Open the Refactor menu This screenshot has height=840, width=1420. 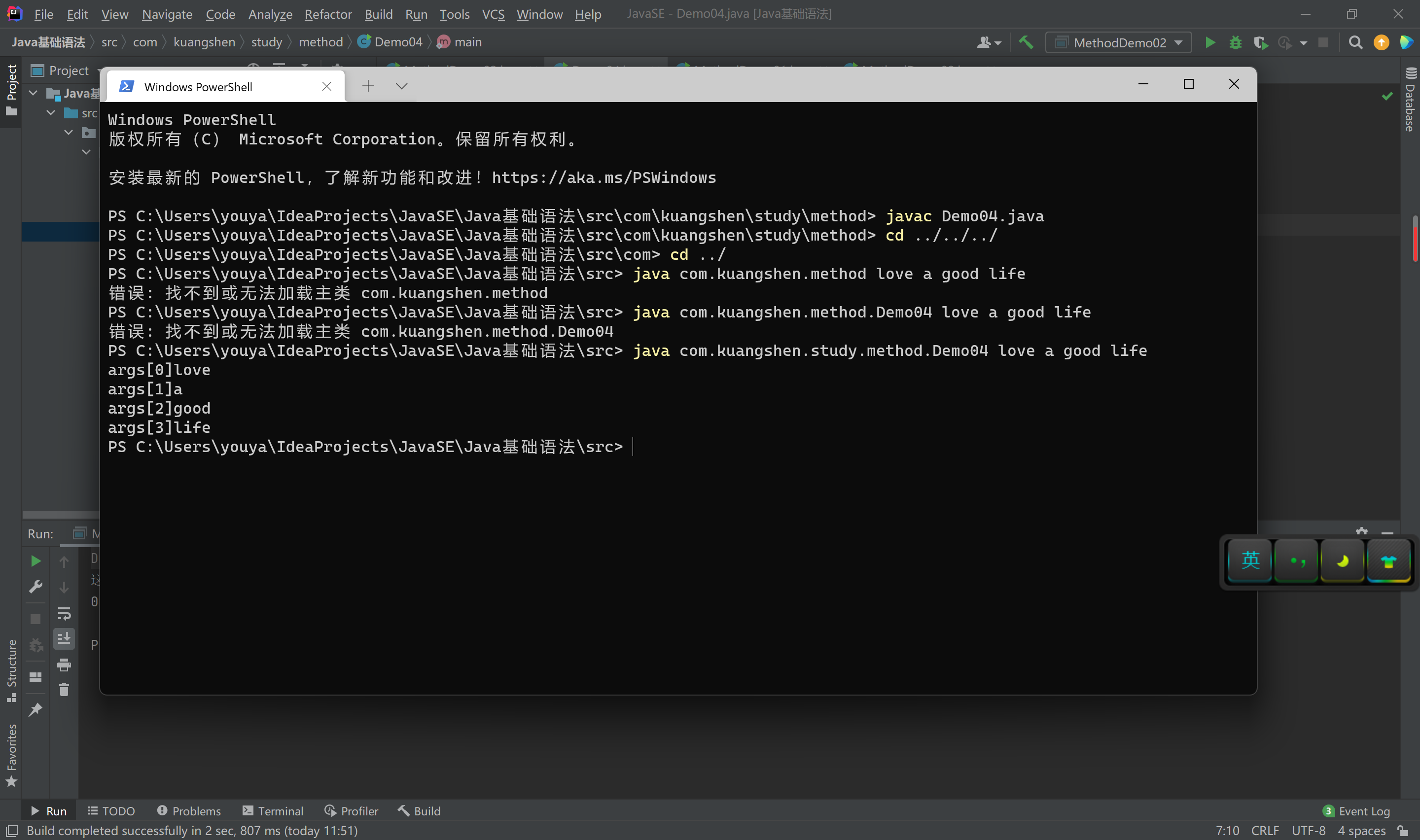328,14
